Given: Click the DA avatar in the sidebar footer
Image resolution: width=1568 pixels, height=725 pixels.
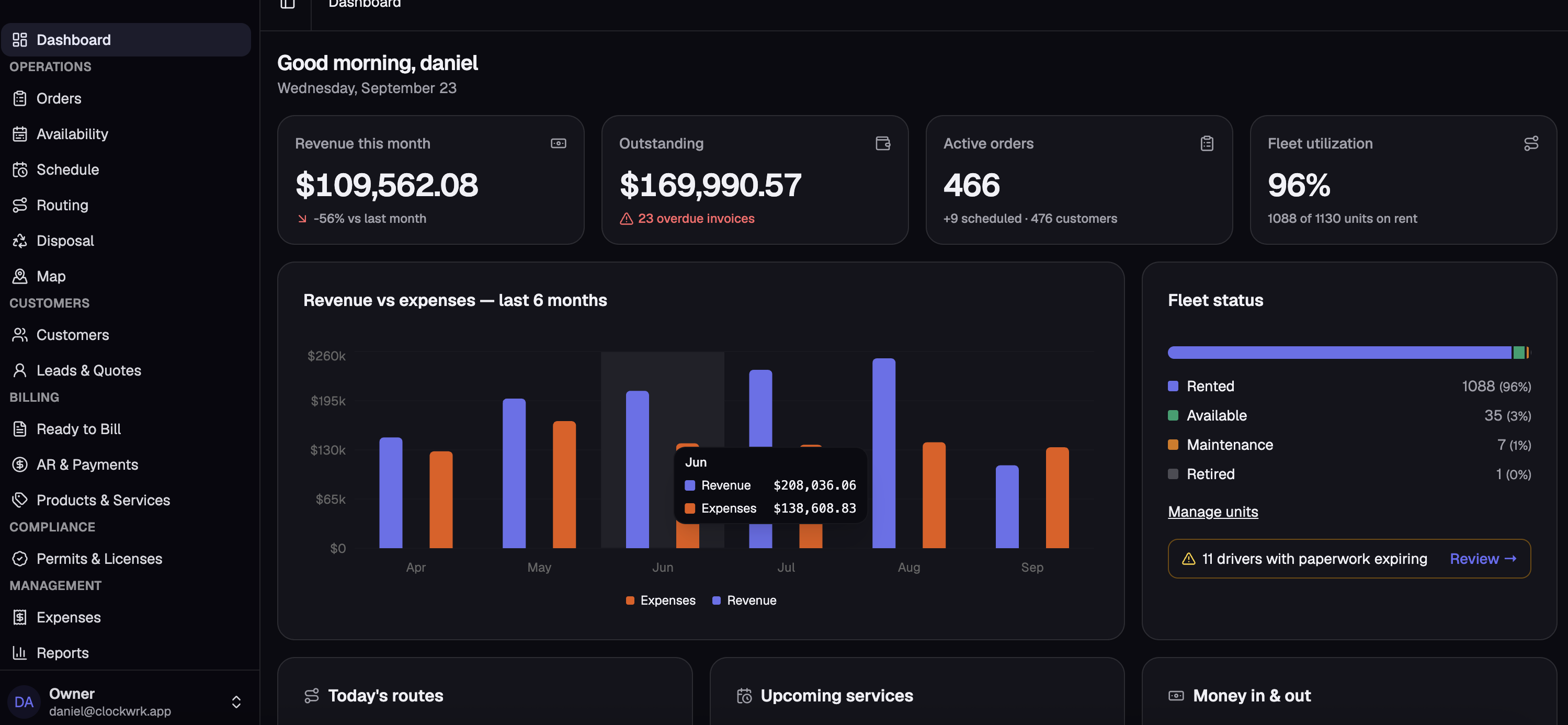Looking at the screenshot, I should point(24,702).
